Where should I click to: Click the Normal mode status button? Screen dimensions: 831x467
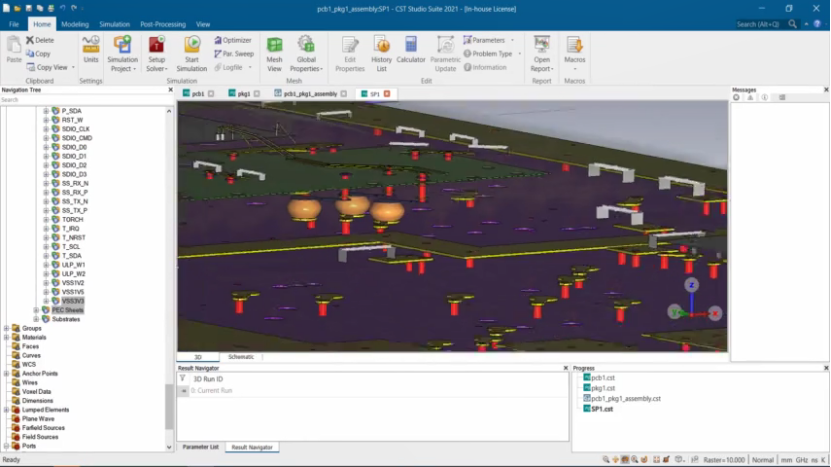coord(763,460)
